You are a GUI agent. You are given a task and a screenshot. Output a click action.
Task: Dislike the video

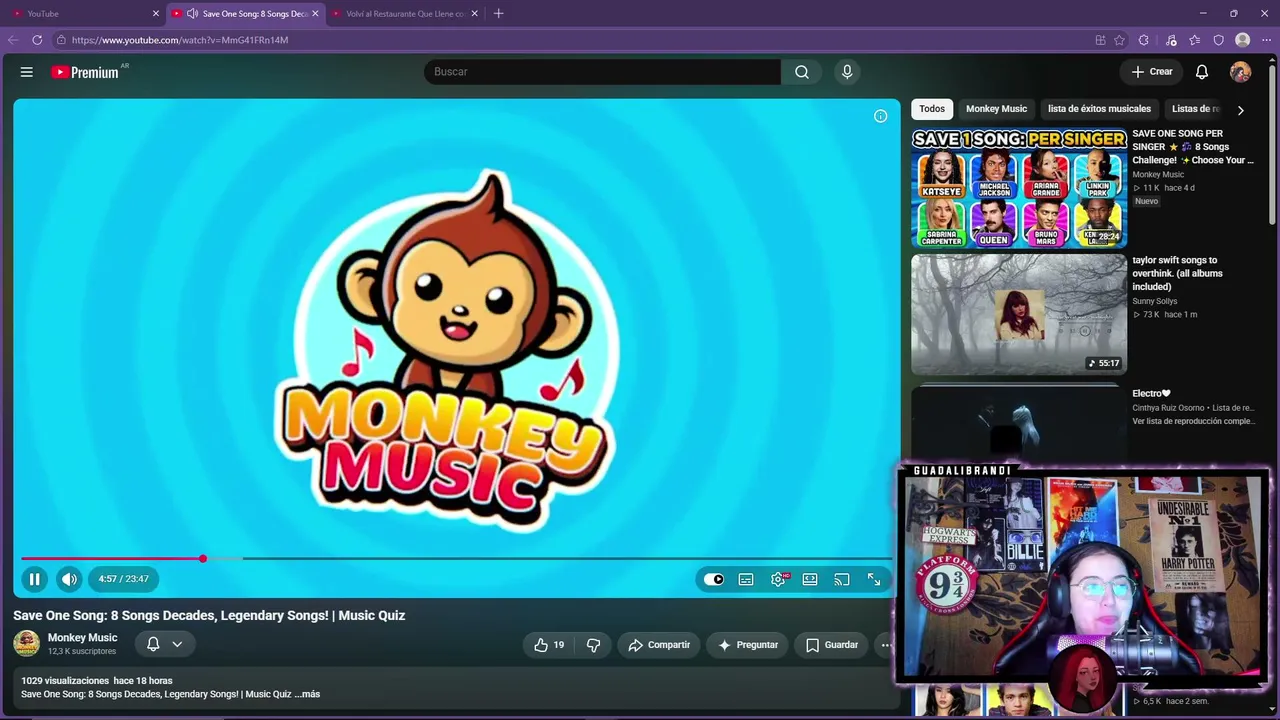(593, 645)
